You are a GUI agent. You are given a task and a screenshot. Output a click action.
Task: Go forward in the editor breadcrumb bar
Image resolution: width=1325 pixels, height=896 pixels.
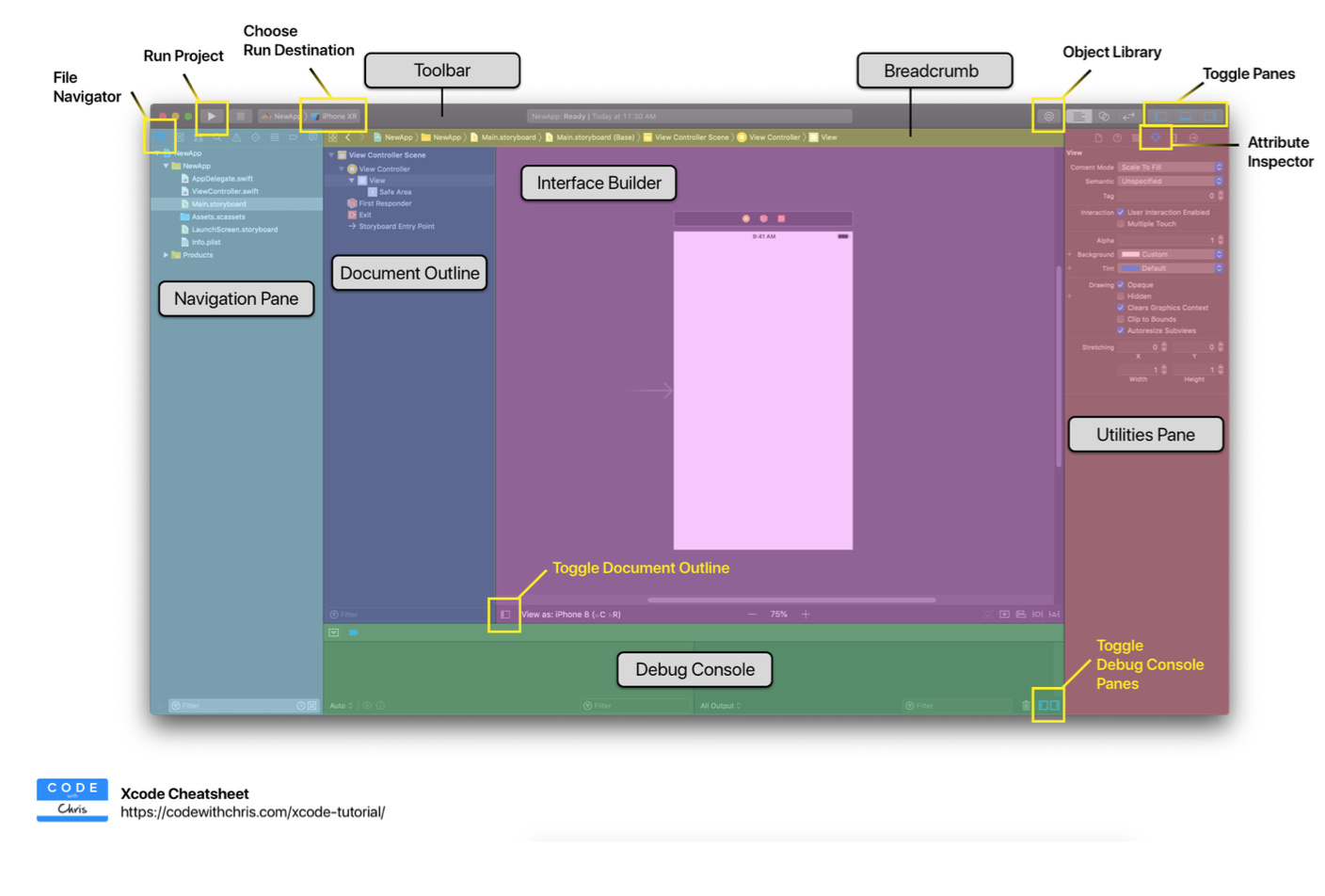coord(361,137)
